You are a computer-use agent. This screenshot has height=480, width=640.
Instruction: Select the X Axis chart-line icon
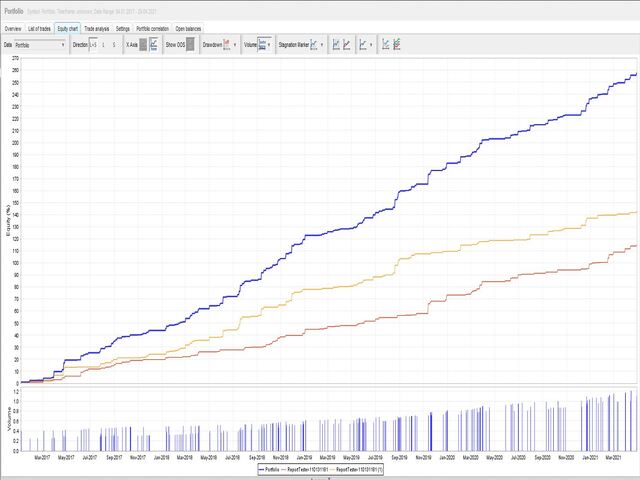pos(153,44)
